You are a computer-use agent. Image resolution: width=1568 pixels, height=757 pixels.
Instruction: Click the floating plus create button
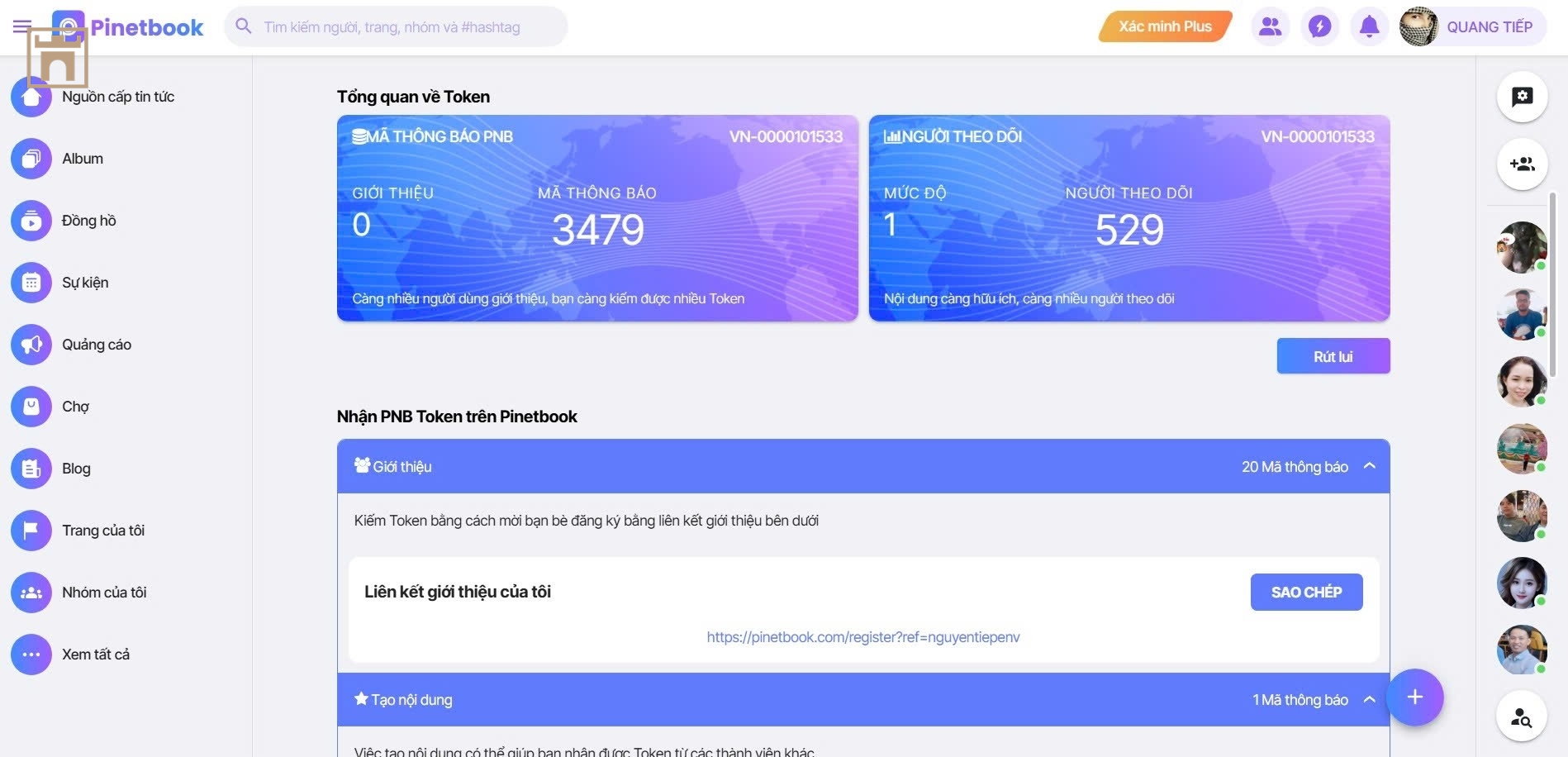(1415, 697)
